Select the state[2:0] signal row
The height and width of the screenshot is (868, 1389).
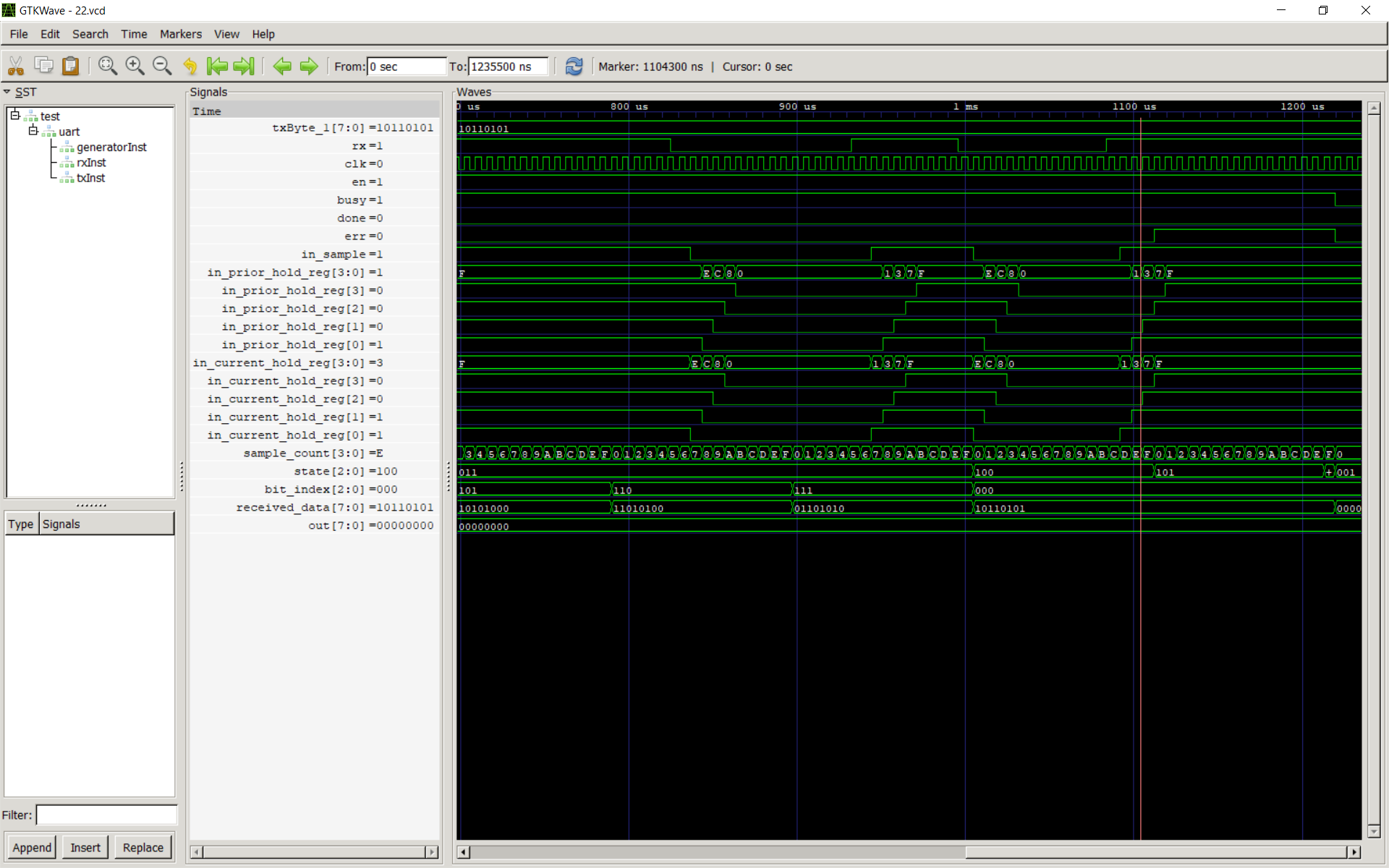click(x=315, y=471)
